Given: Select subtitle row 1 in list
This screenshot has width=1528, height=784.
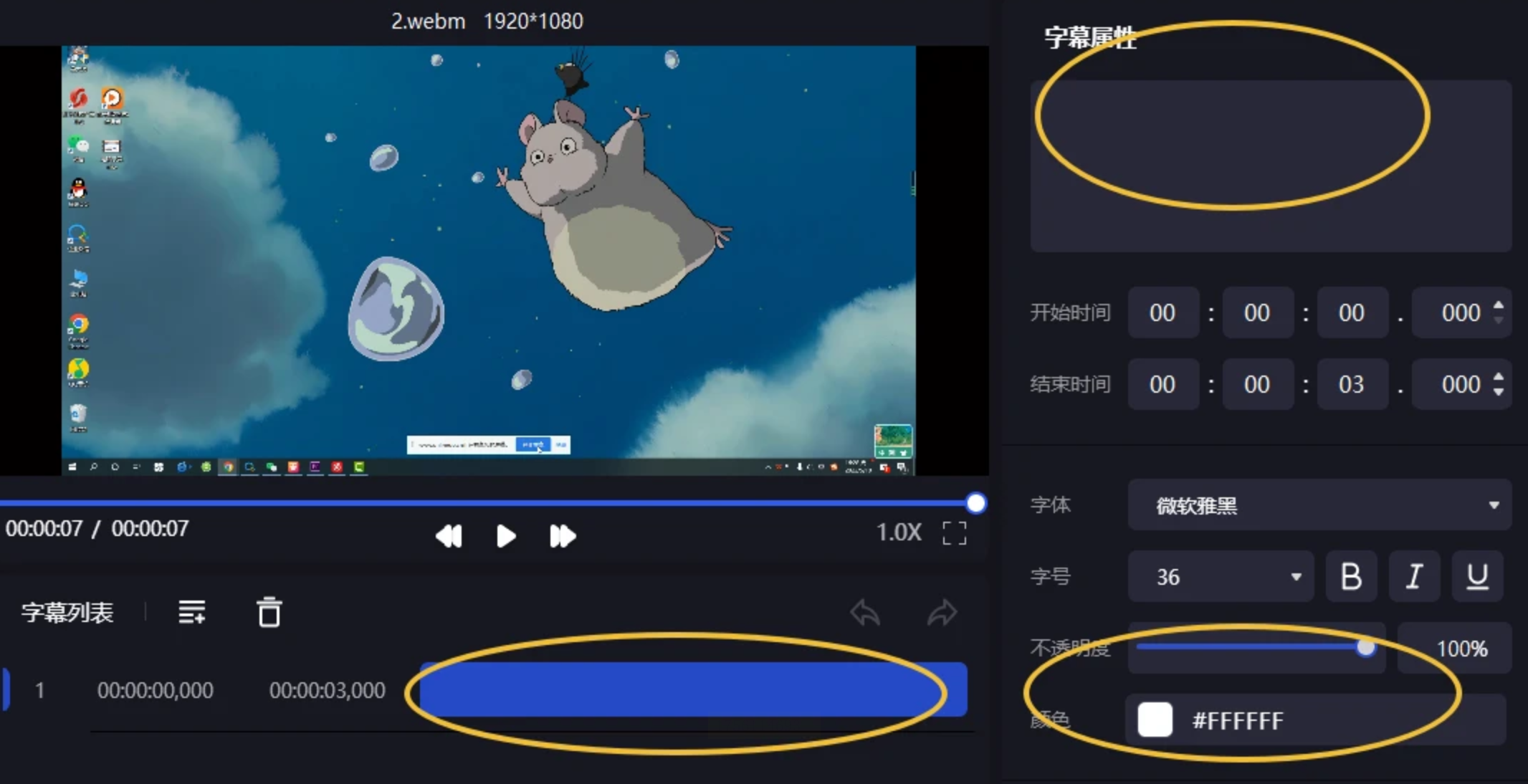Looking at the screenshot, I should [x=487, y=689].
